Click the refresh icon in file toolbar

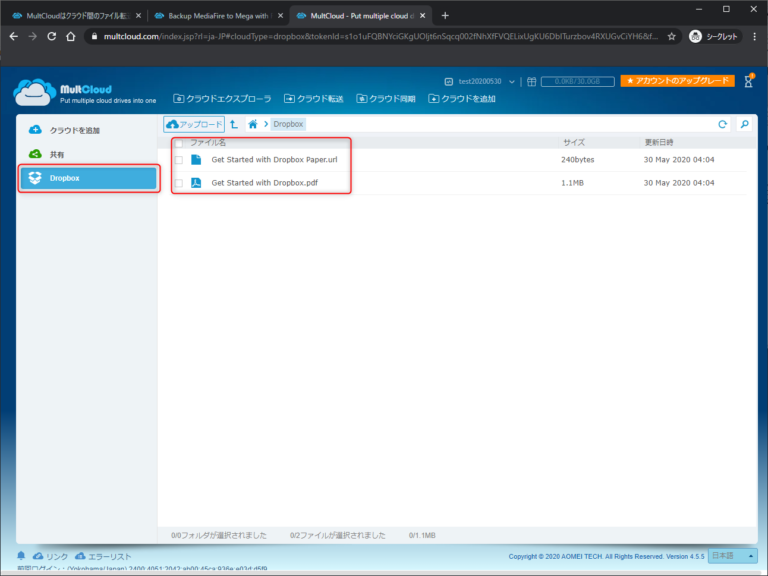722,125
